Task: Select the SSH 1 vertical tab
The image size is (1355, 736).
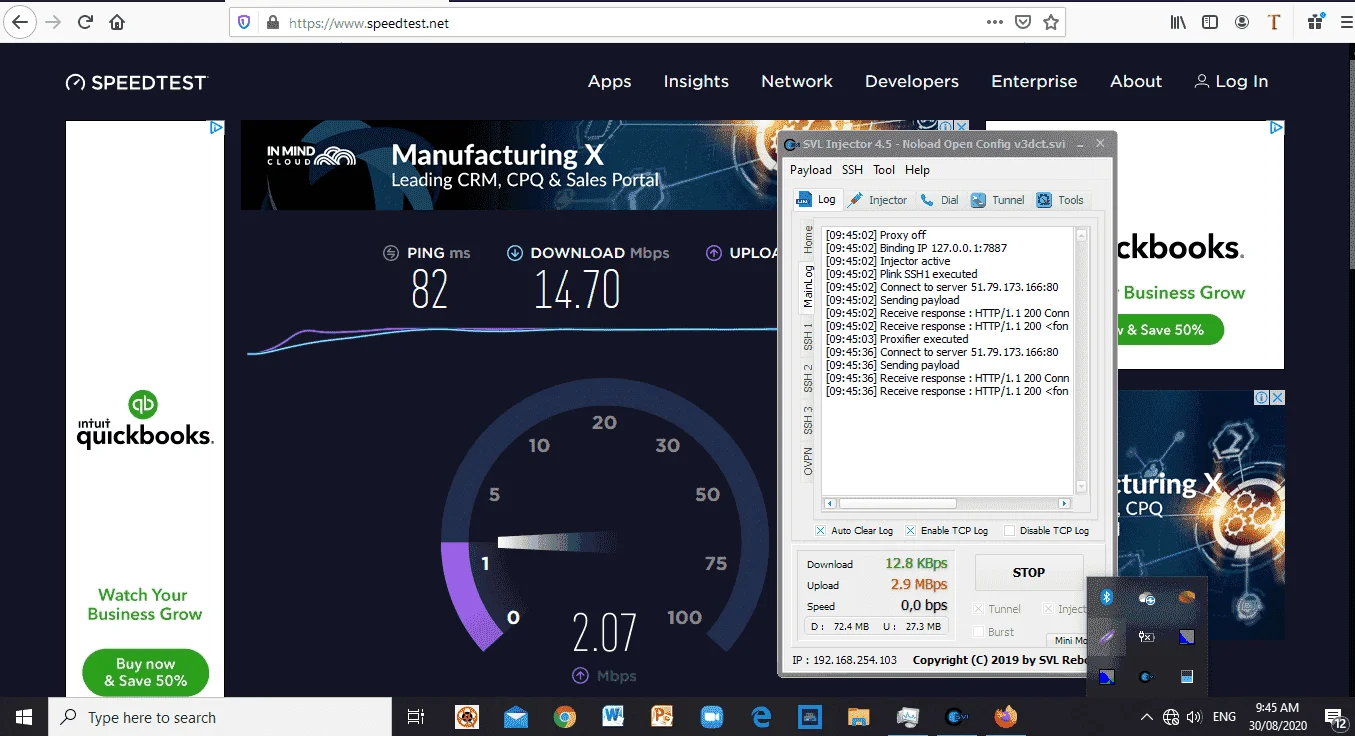Action: pyautogui.click(x=808, y=336)
